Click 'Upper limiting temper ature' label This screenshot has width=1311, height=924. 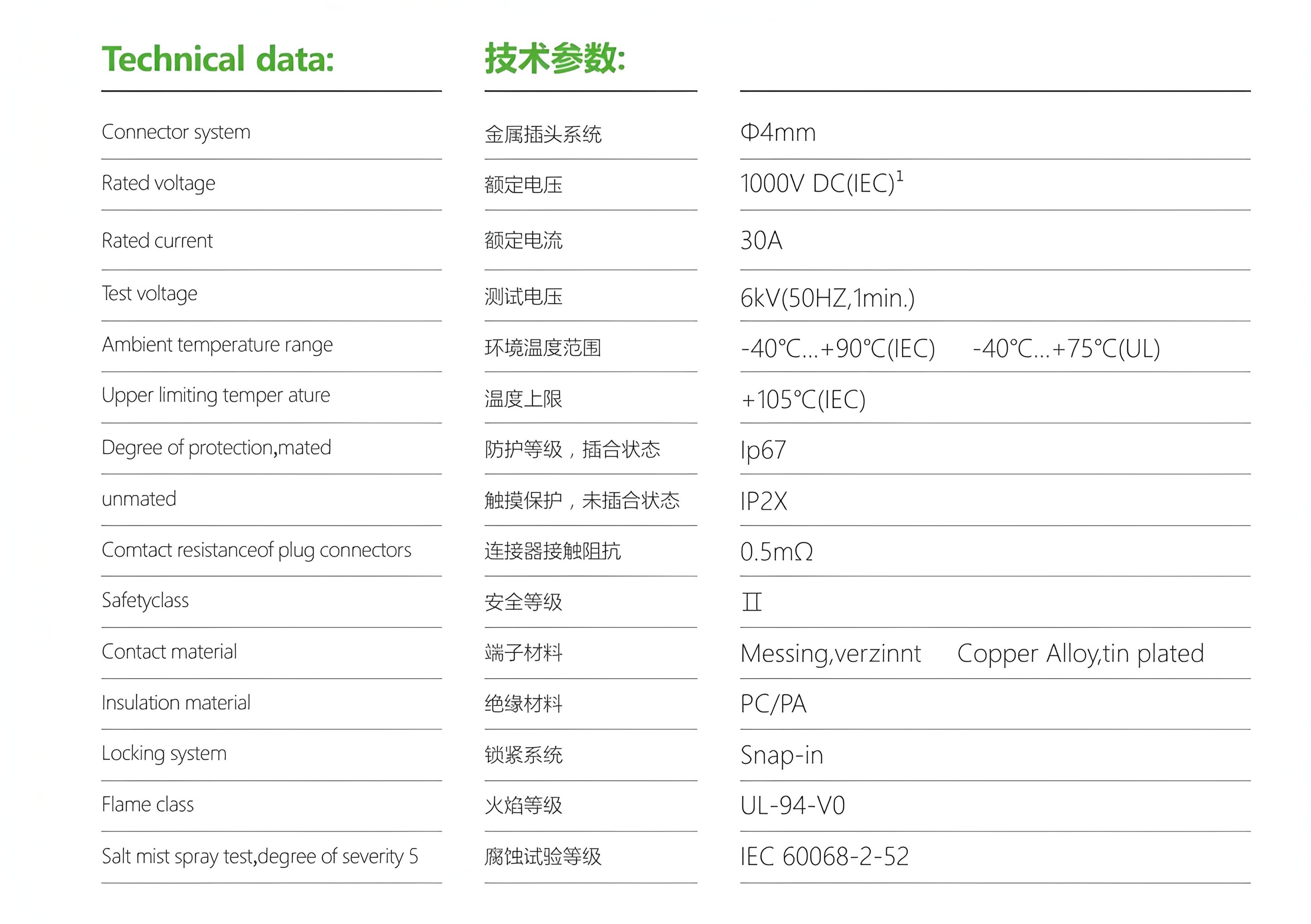216,396
